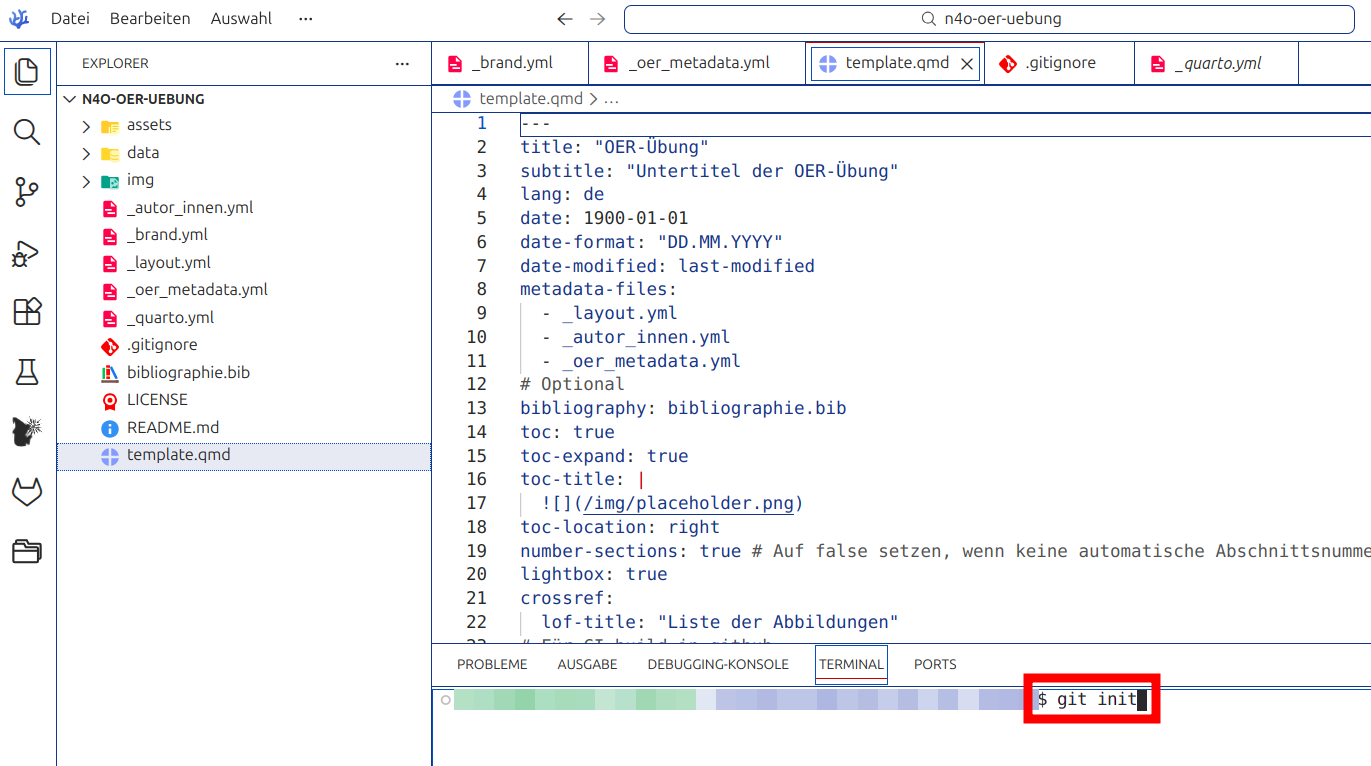The height and width of the screenshot is (766, 1371).
Task: Open the Bearbeiten menu
Action: point(150,19)
